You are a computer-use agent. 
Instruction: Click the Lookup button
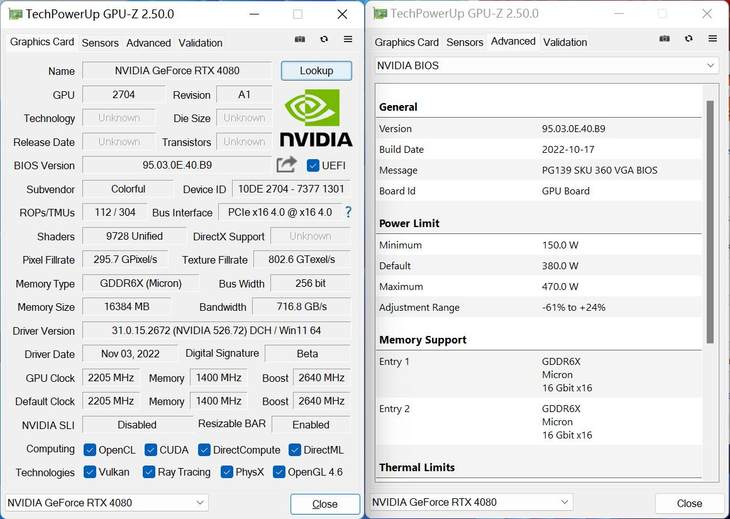(x=316, y=71)
